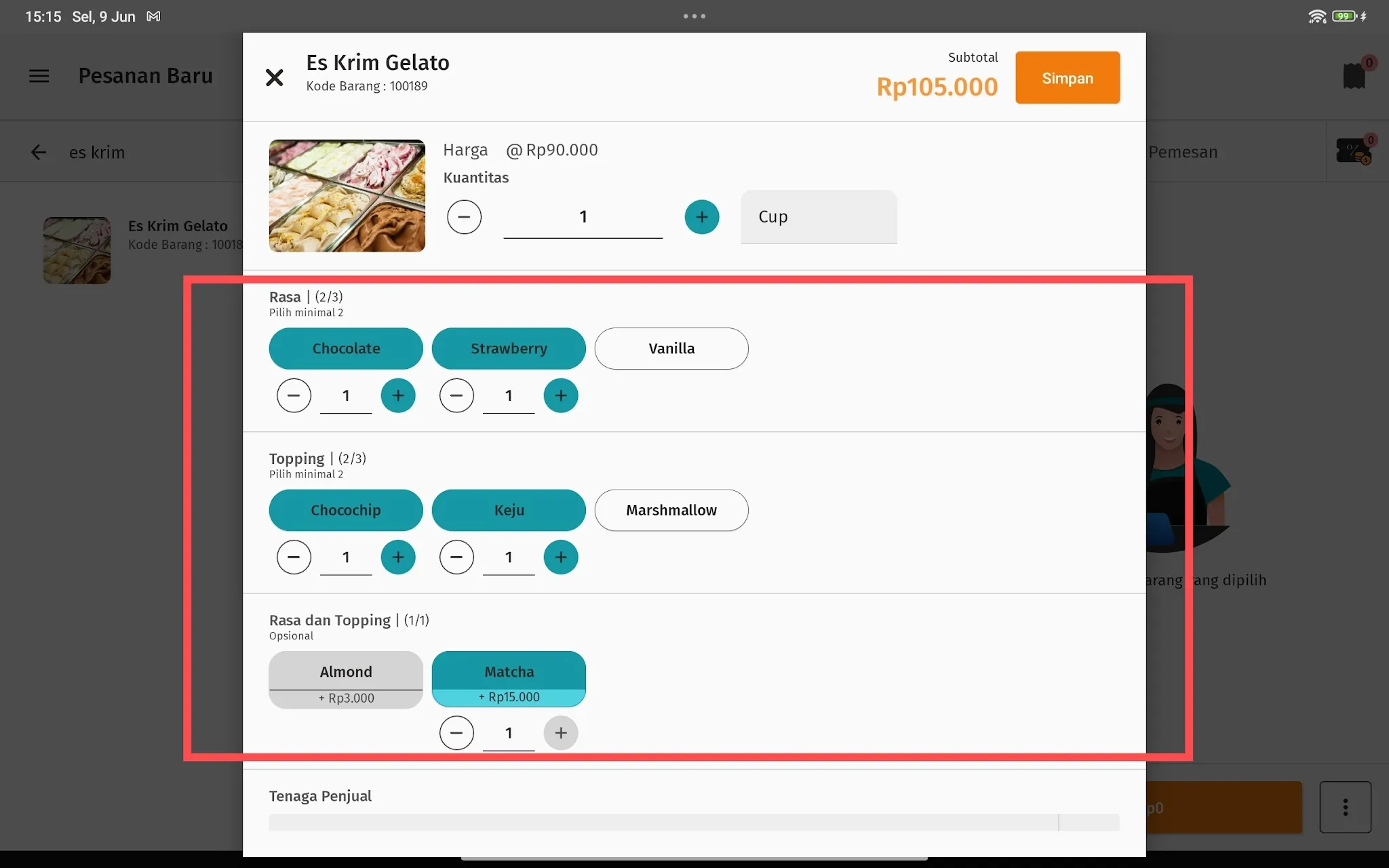1389x868 pixels.
Task: Open the hamburger navigation menu
Action: tap(39, 76)
